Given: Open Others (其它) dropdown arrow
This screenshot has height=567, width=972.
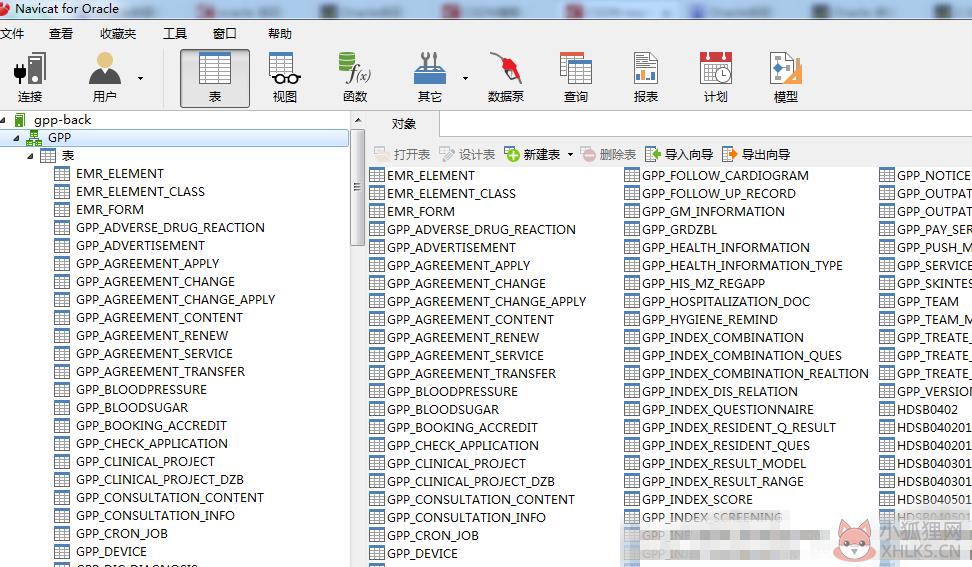Looking at the screenshot, I should click(465, 78).
